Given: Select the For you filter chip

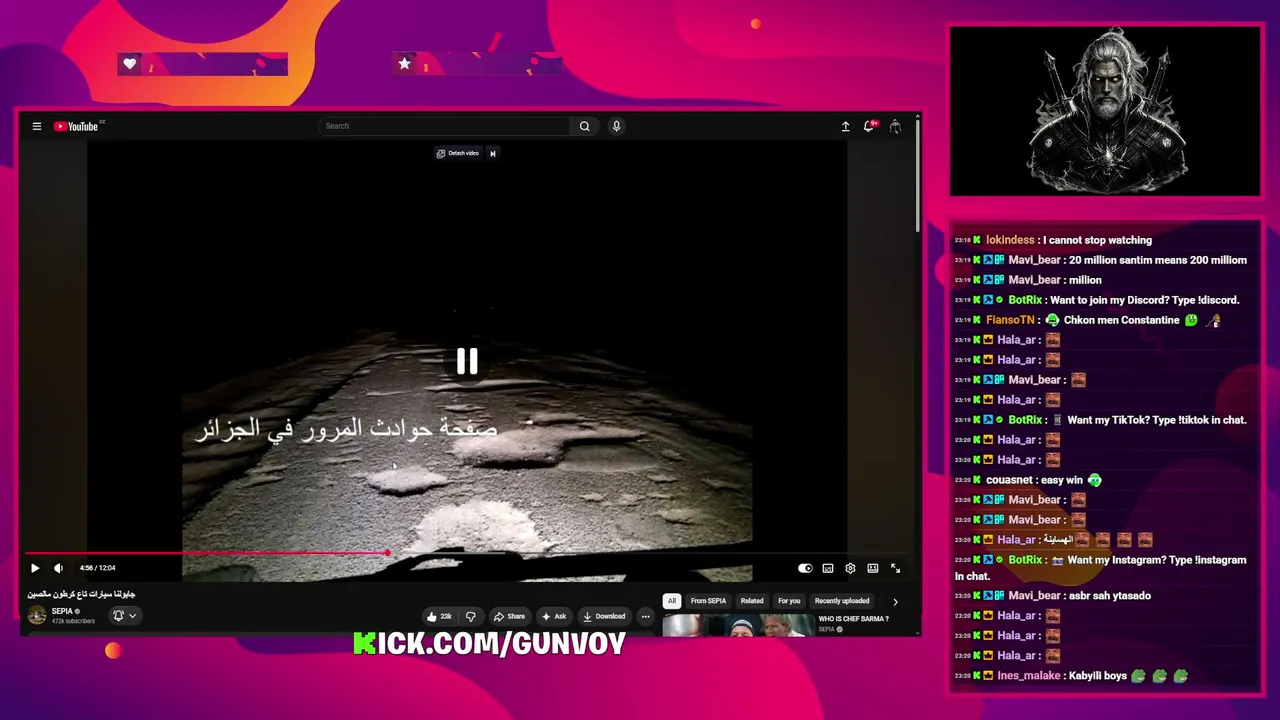Looking at the screenshot, I should click(789, 601).
